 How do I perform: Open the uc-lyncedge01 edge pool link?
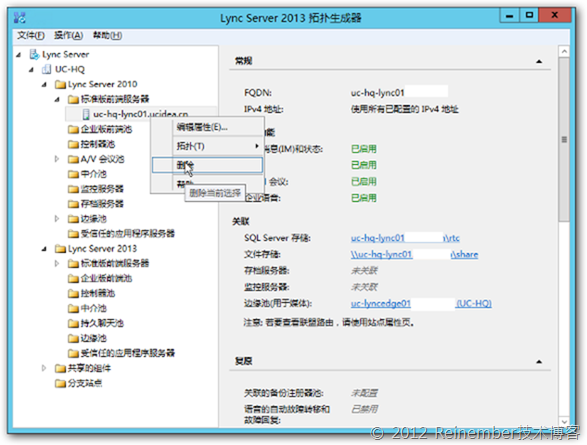pos(381,304)
